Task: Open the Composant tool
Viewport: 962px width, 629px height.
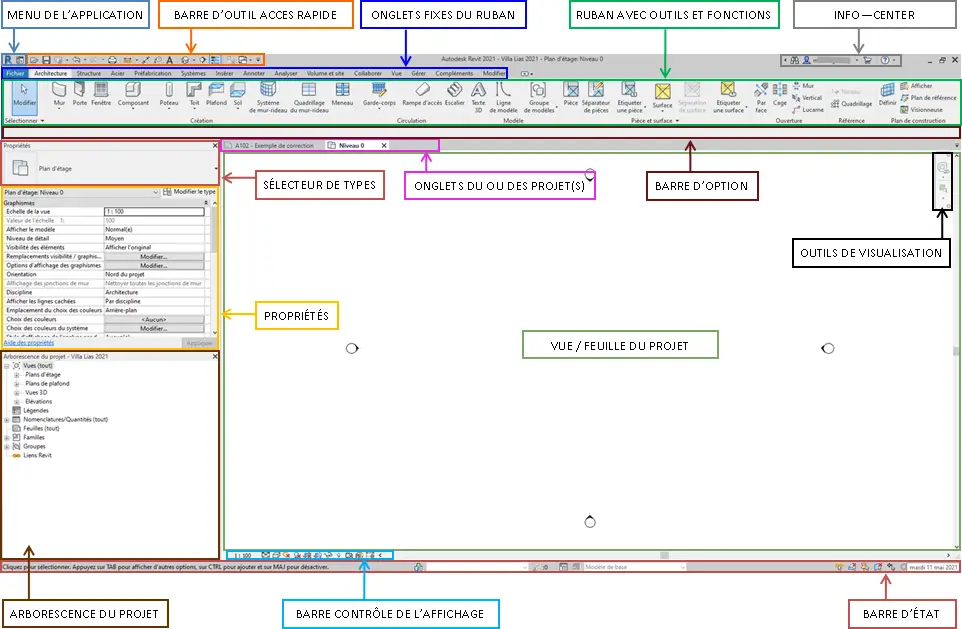Action: pos(133,96)
